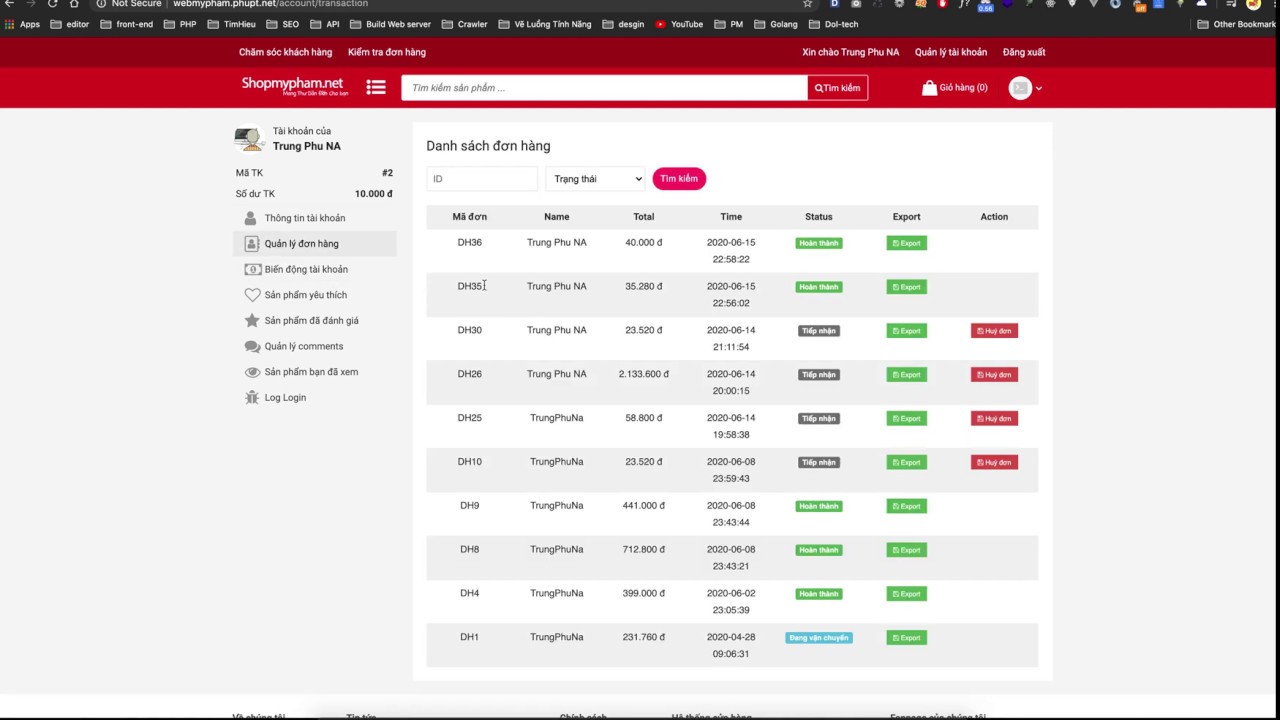Image resolution: width=1280 pixels, height=720 pixels.
Task: Export order DH35
Action: (x=906, y=287)
